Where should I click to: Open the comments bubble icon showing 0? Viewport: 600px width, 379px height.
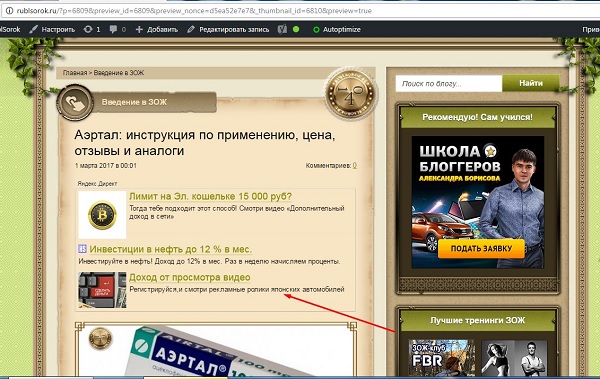(x=117, y=29)
